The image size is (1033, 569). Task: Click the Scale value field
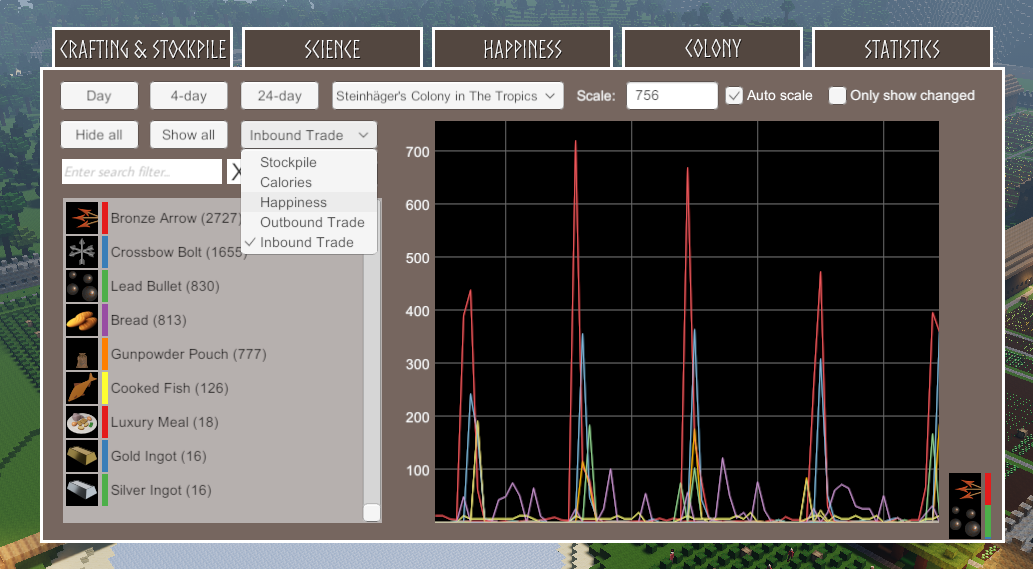pyautogui.click(x=671, y=95)
